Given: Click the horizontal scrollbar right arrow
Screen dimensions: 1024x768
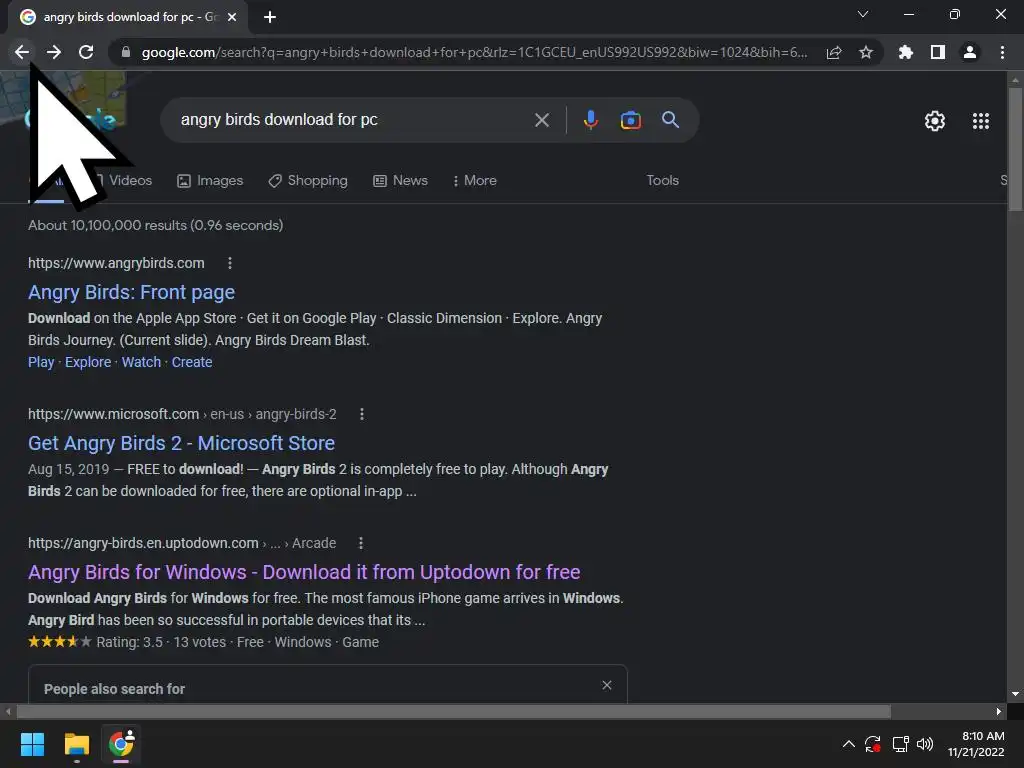Looking at the screenshot, I should pyautogui.click(x=999, y=711).
